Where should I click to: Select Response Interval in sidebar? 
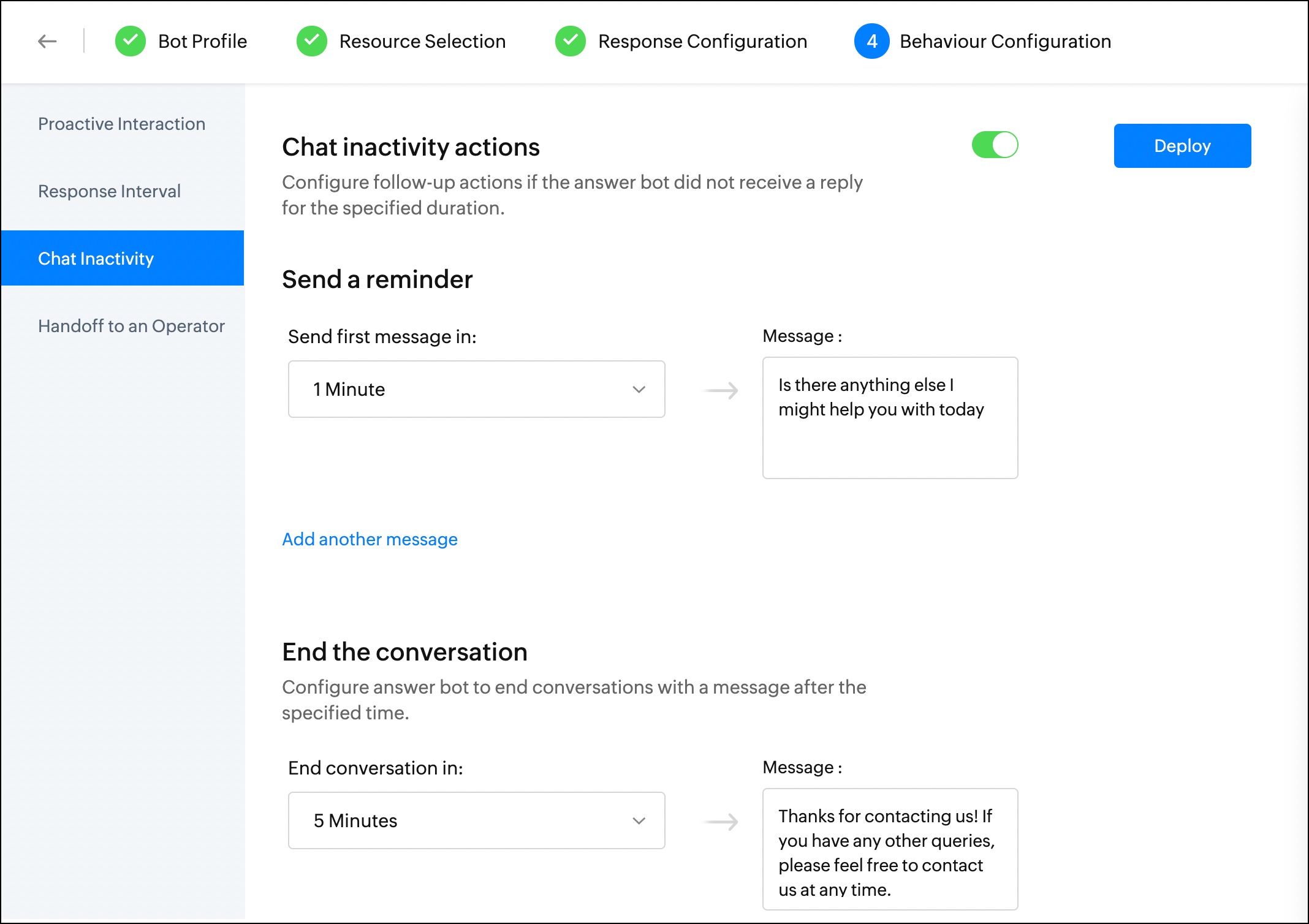109,191
